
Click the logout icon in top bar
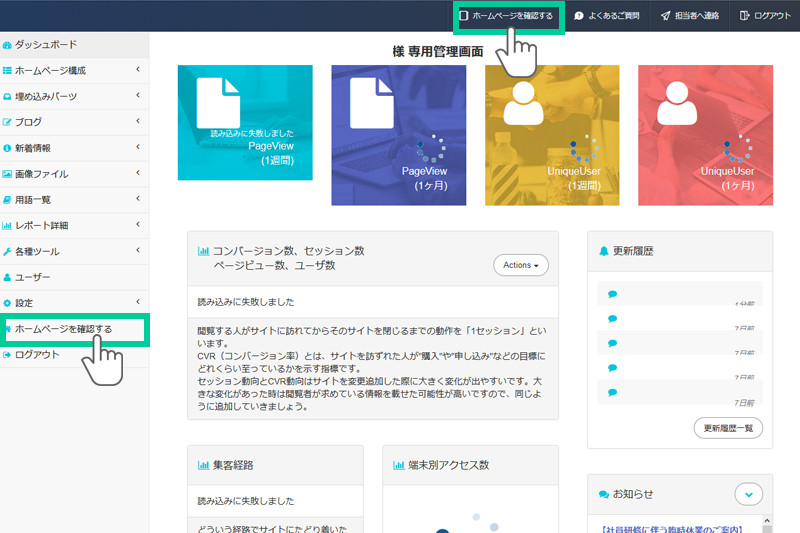[744, 16]
